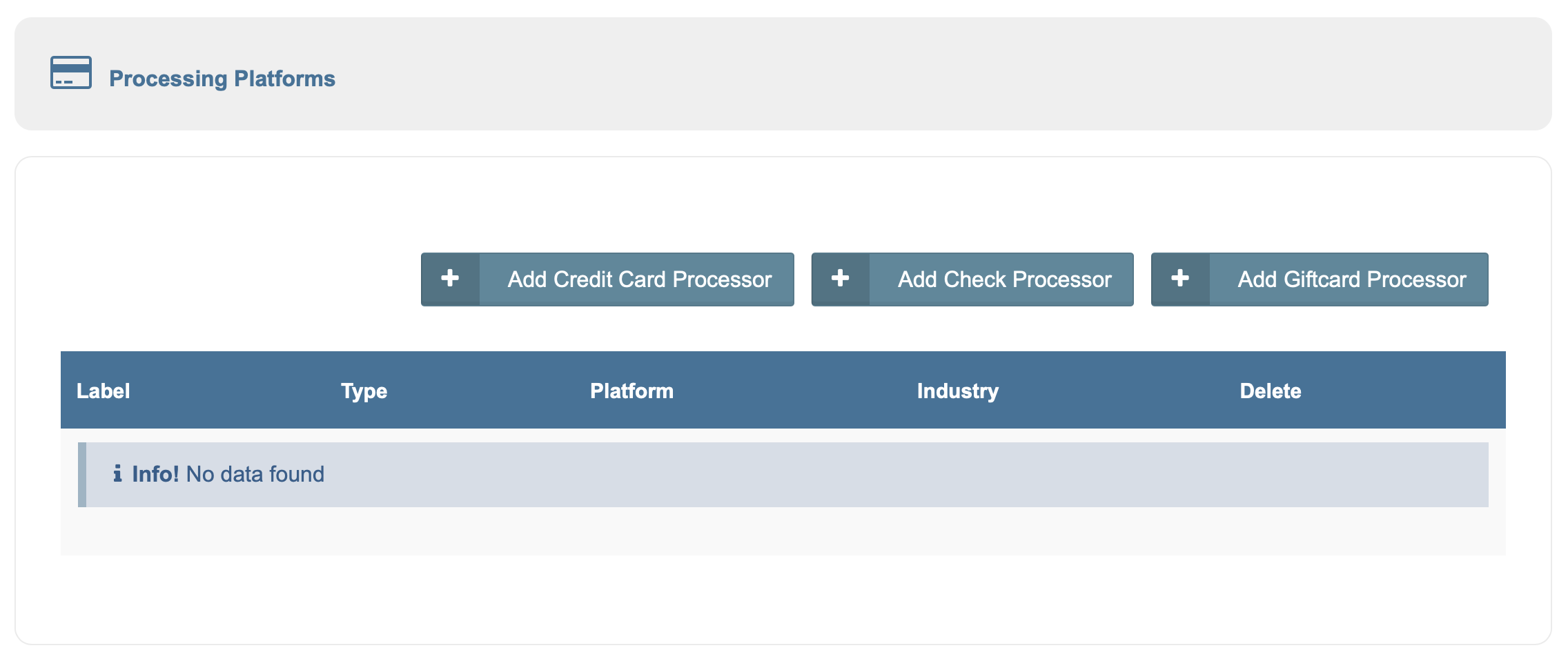
Task: Click the bold Info! text
Action: click(x=155, y=474)
